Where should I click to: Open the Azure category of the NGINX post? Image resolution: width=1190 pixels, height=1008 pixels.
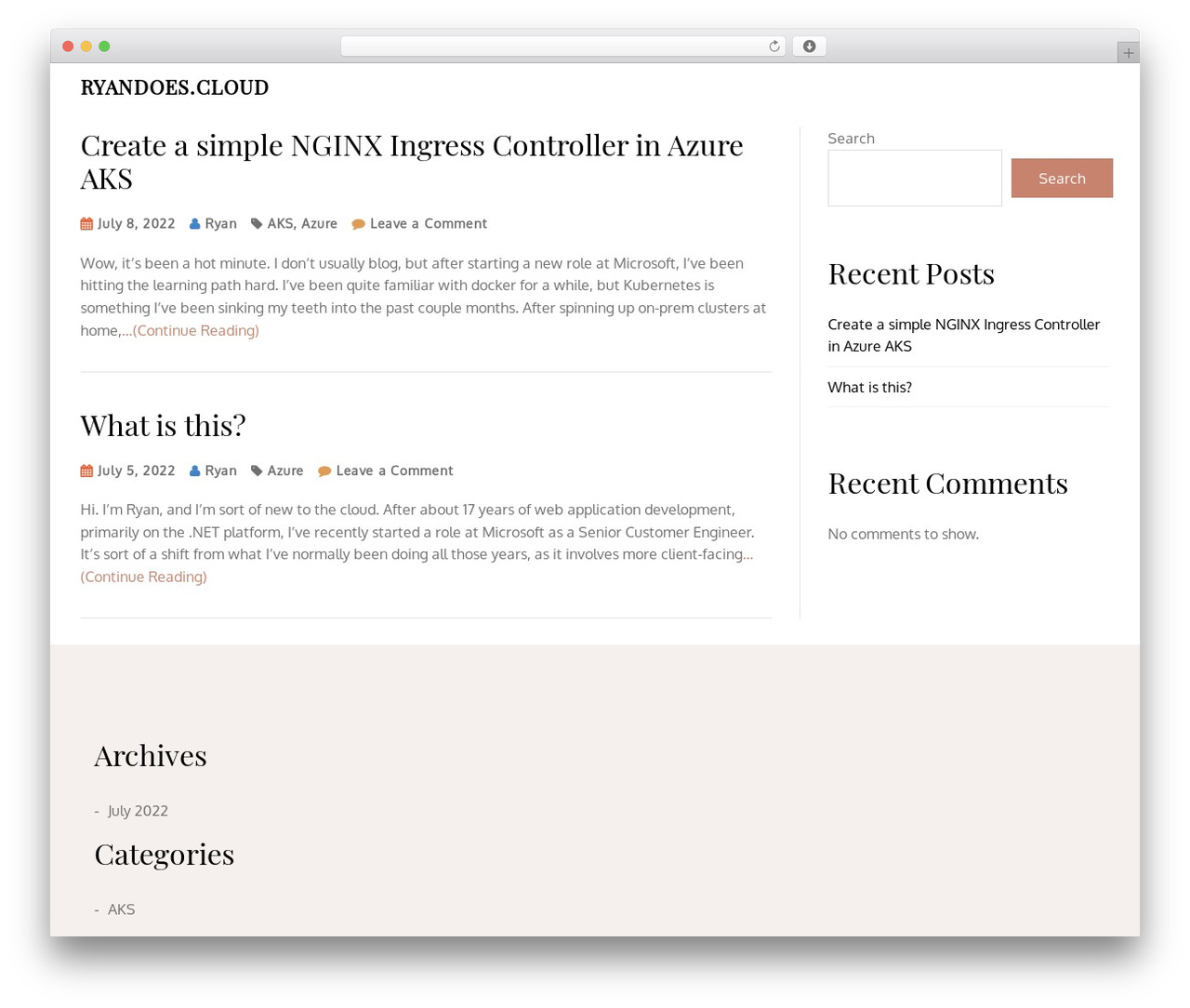coord(319,223)
